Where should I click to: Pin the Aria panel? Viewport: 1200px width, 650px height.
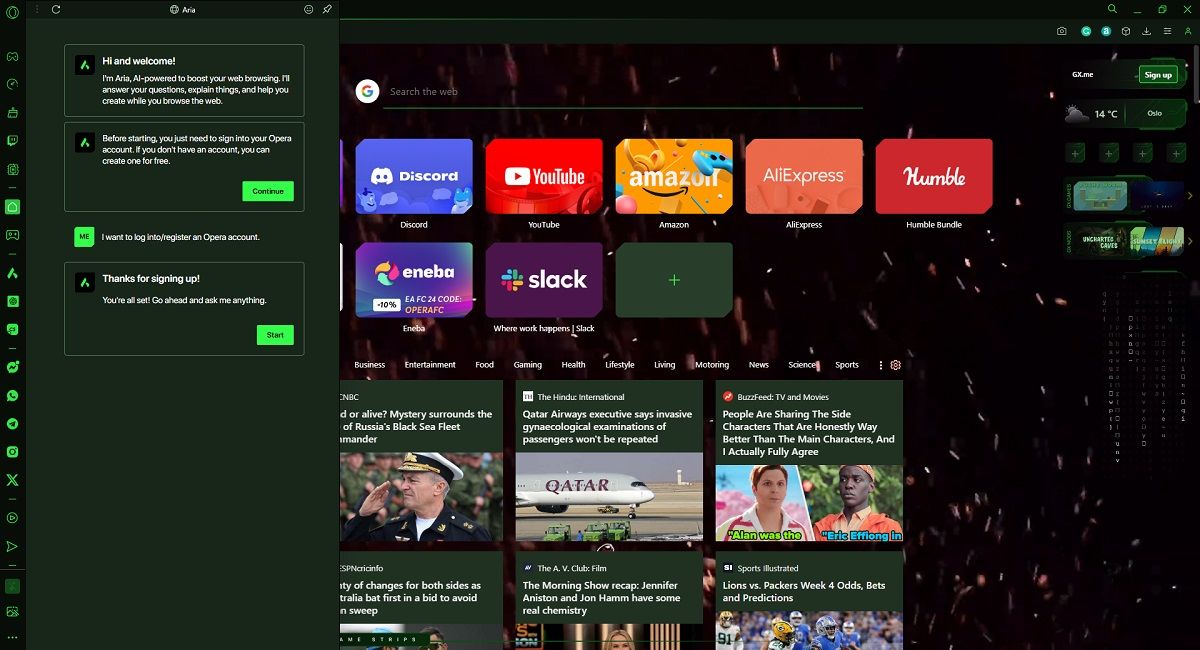click(x=326, y=9)
